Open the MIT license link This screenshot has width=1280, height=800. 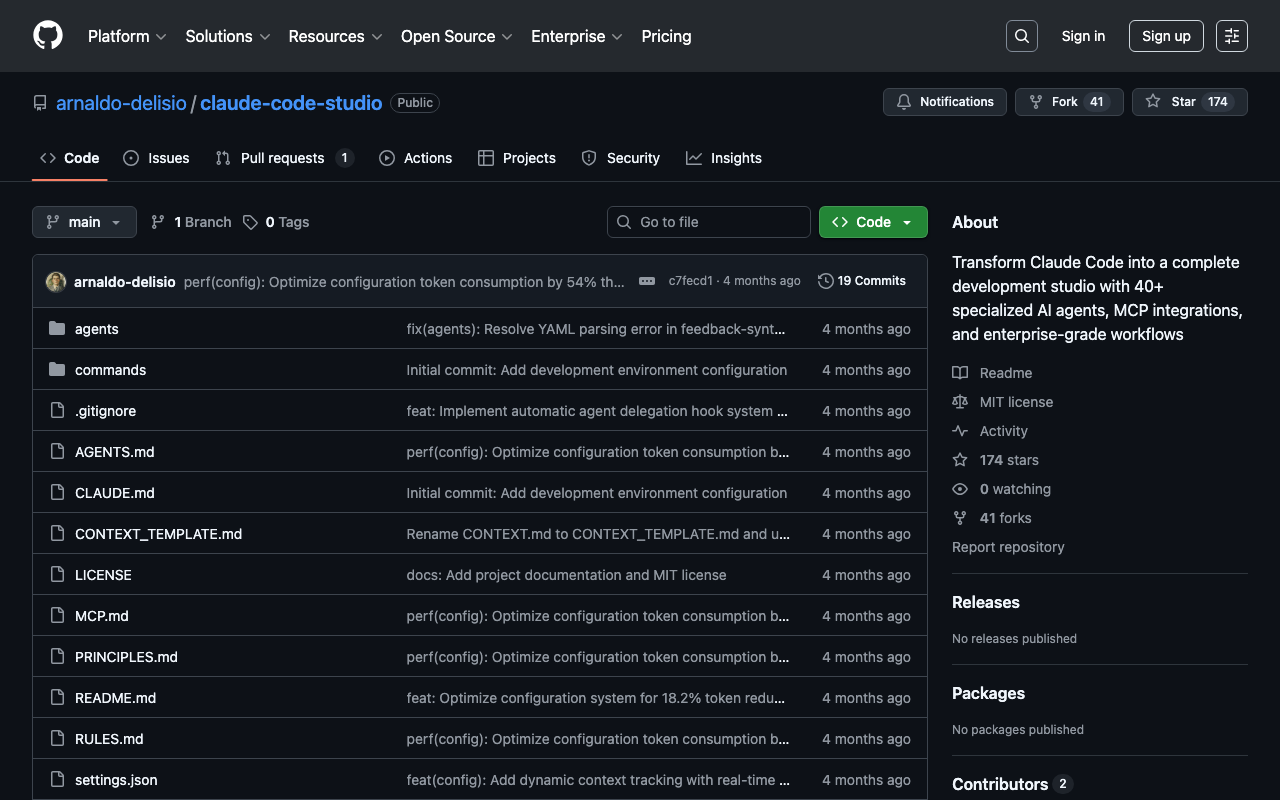pos(1016,402)
